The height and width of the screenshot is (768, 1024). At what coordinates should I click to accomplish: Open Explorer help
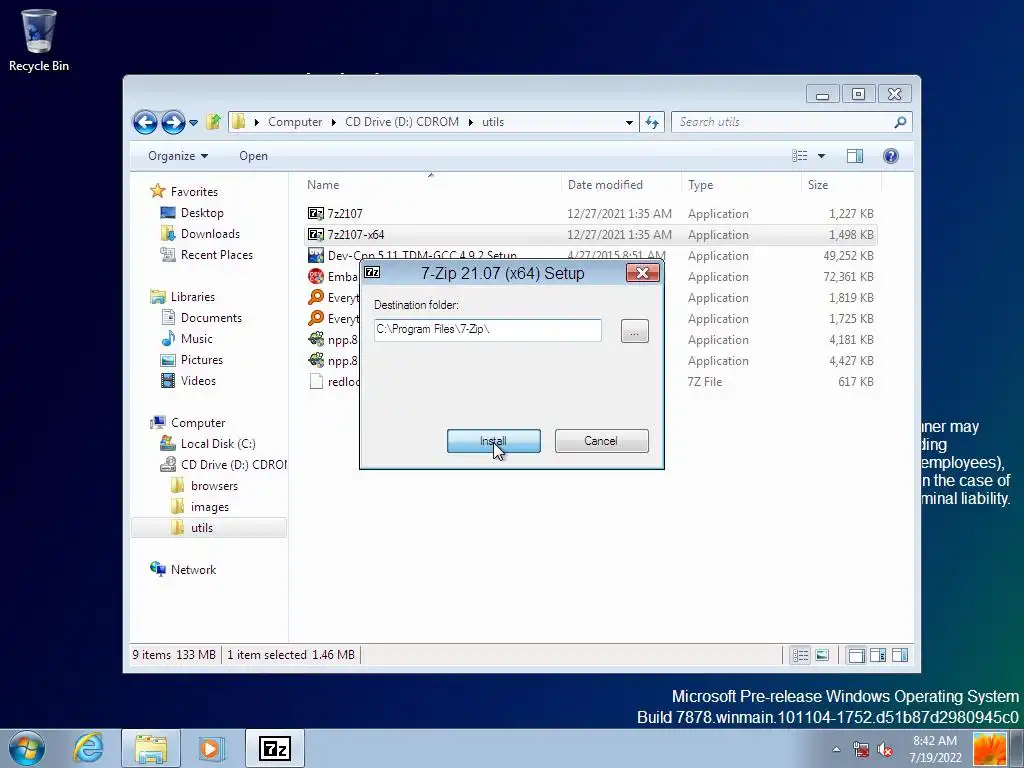891,156
